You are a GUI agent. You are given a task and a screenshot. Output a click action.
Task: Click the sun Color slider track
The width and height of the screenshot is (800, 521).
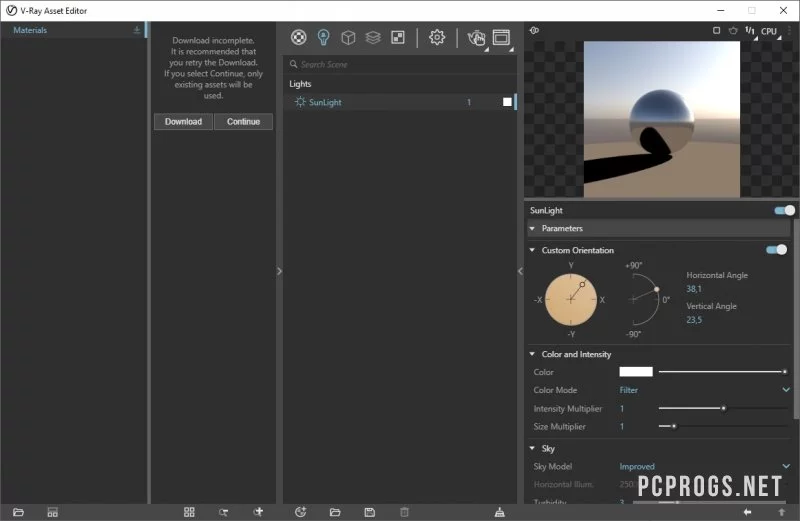pos(722,371)
